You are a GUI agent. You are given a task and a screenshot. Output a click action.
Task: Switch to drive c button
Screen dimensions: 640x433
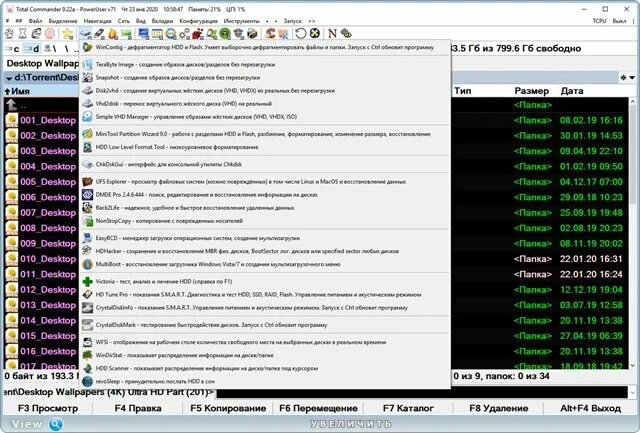click(x=12, y=49)
